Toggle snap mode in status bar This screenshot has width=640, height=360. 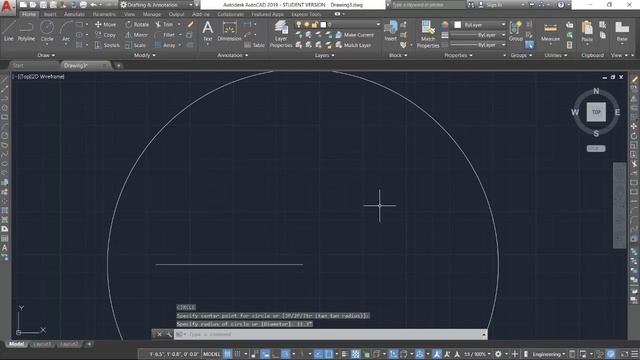point(237,354)
